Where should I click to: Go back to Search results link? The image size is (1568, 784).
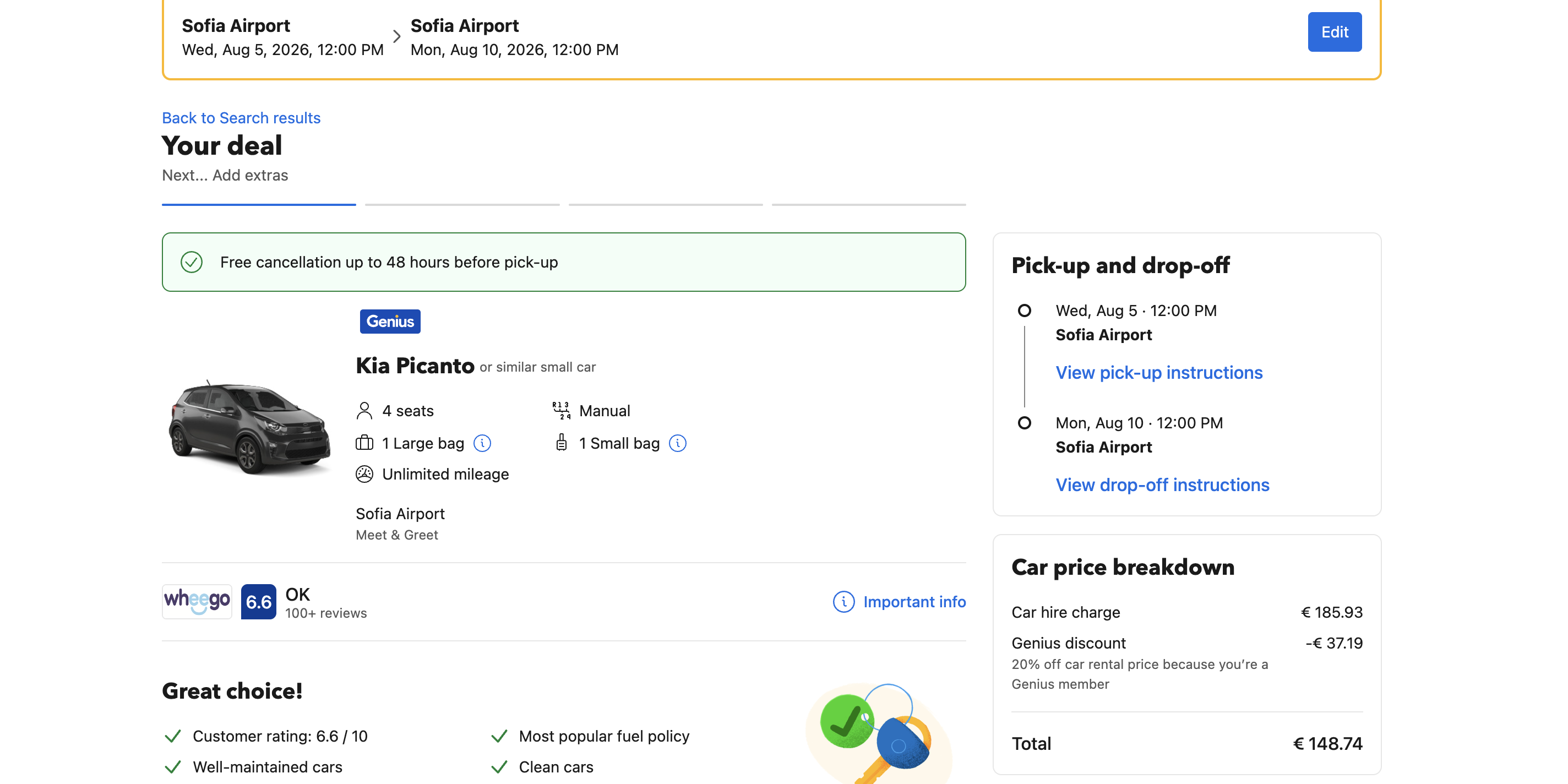241,117
